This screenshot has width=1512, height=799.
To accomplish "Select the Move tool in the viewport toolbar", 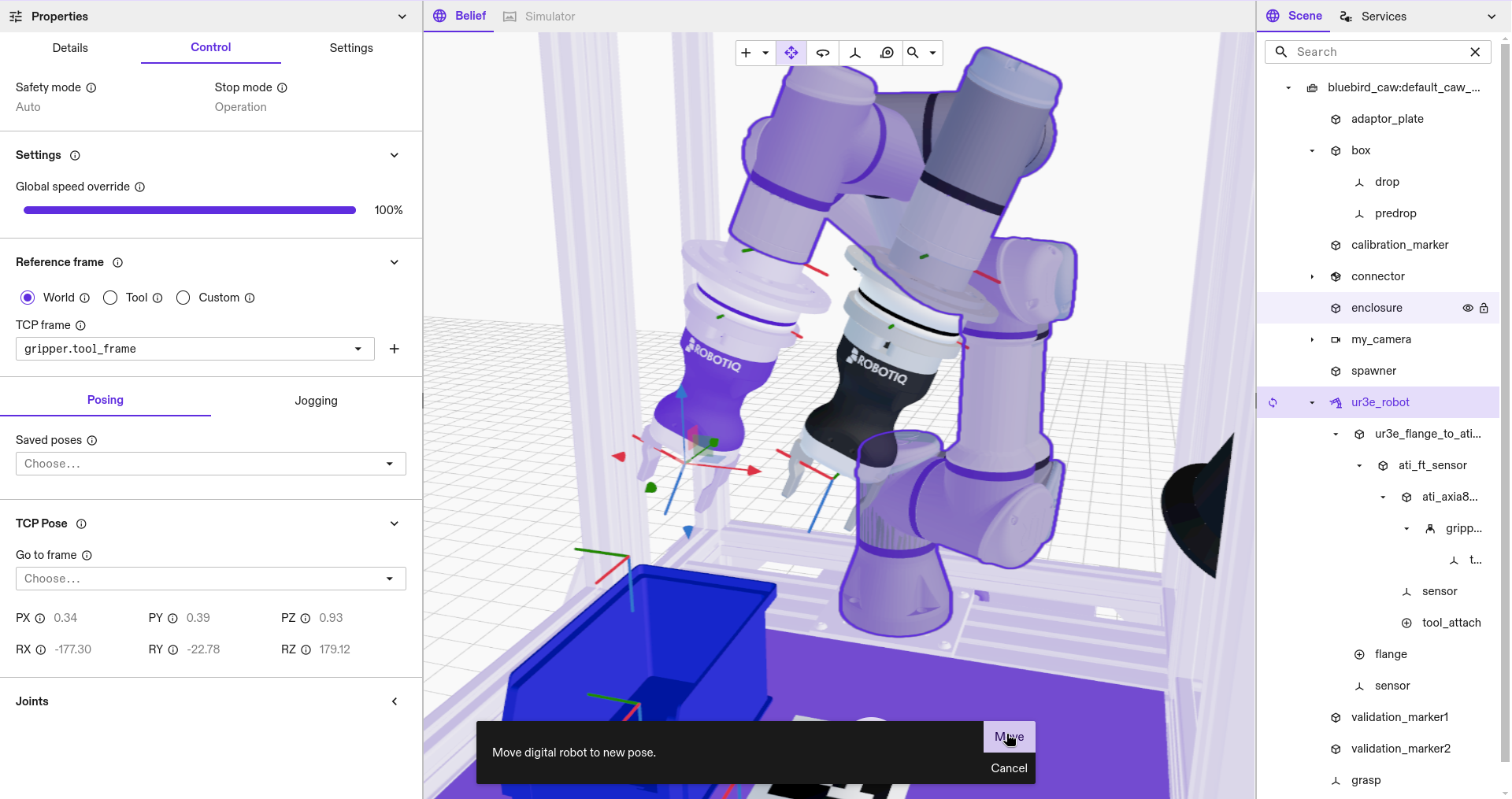I will (791, 53).
